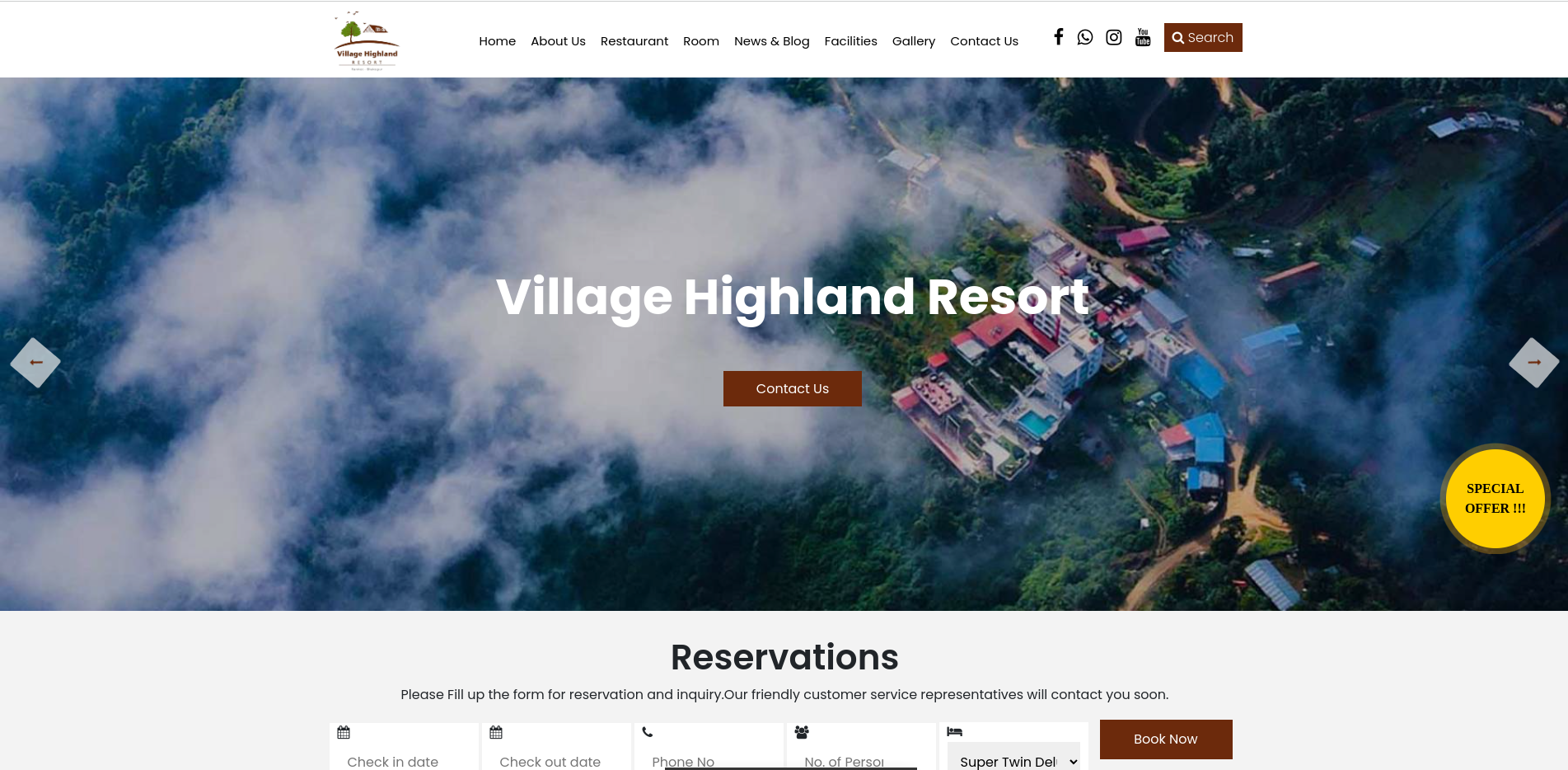Open the Special Offer yellow badge

click(1495, 499)
